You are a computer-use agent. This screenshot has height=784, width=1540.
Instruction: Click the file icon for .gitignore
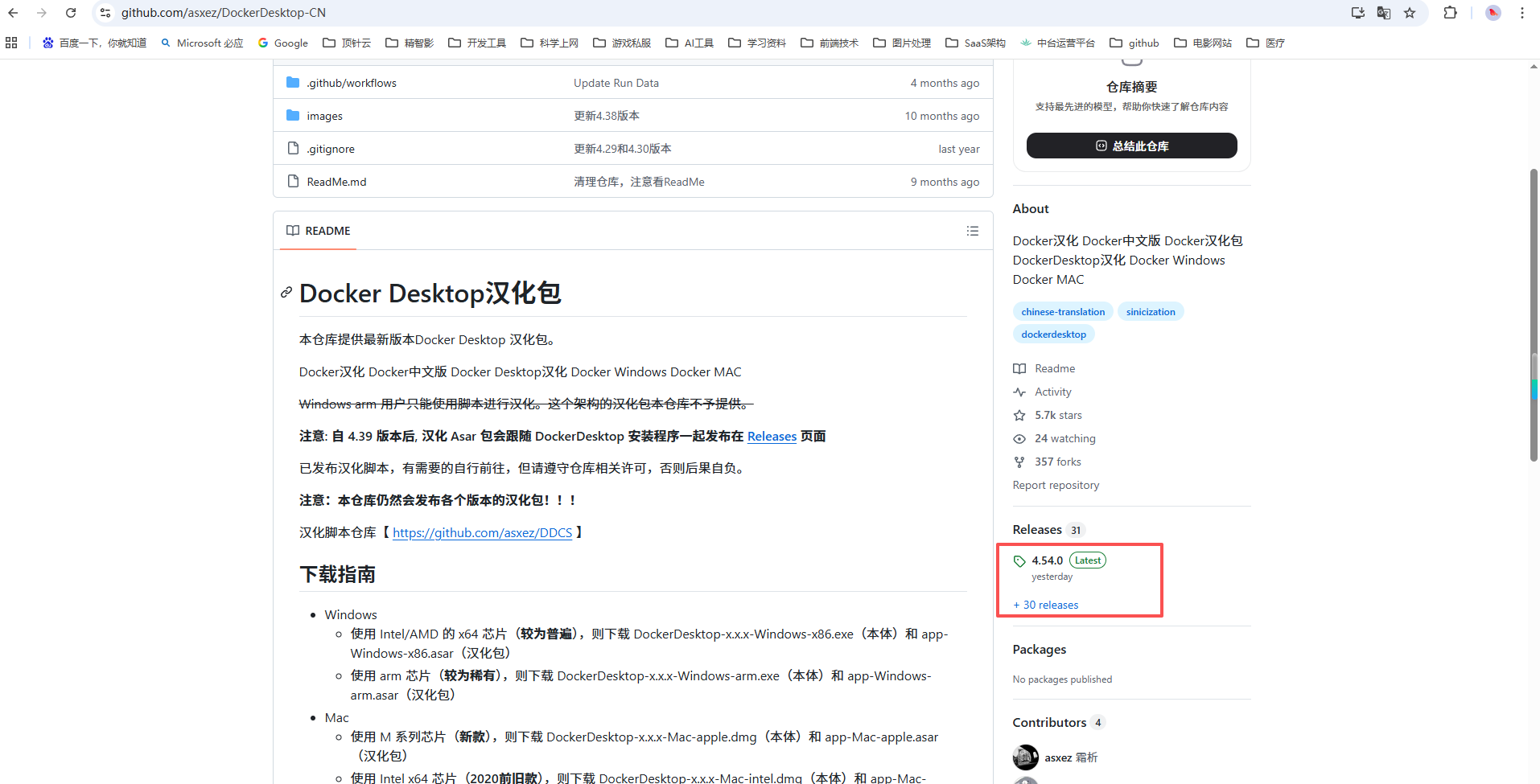(x=293, y=149)
